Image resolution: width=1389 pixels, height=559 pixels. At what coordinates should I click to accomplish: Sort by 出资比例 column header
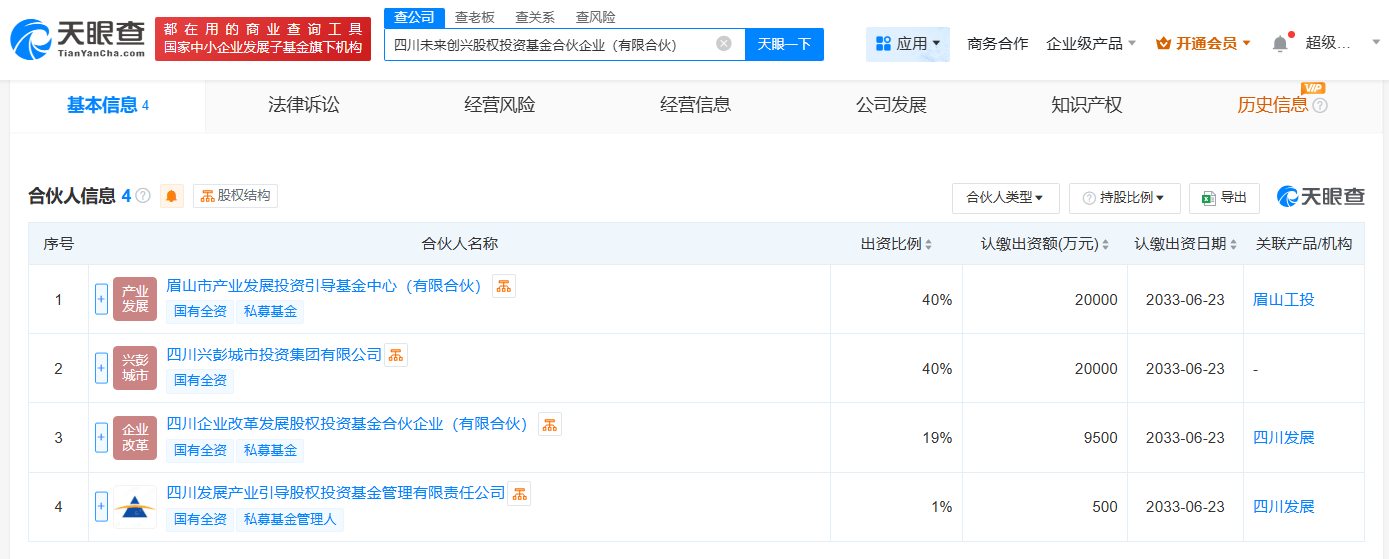897,244
